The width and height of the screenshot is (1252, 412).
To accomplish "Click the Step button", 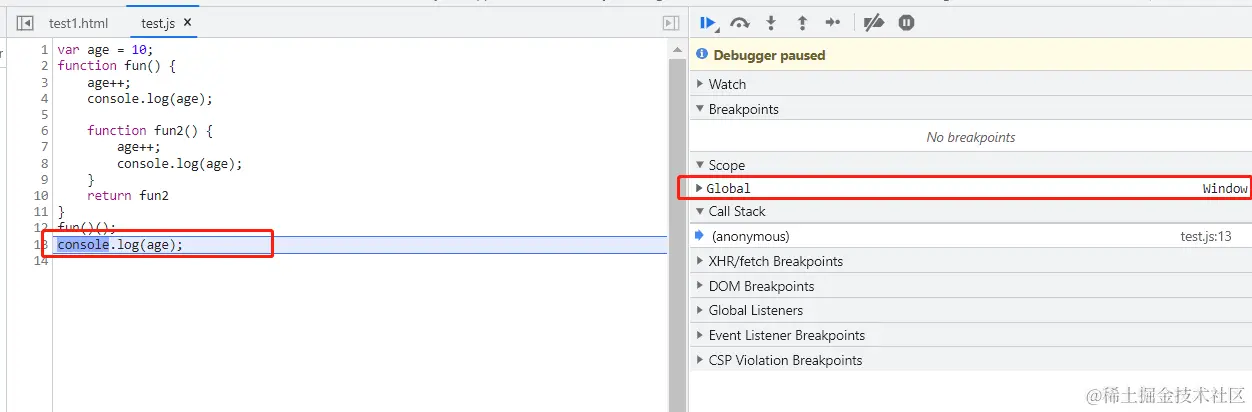I will pos(833,23).
